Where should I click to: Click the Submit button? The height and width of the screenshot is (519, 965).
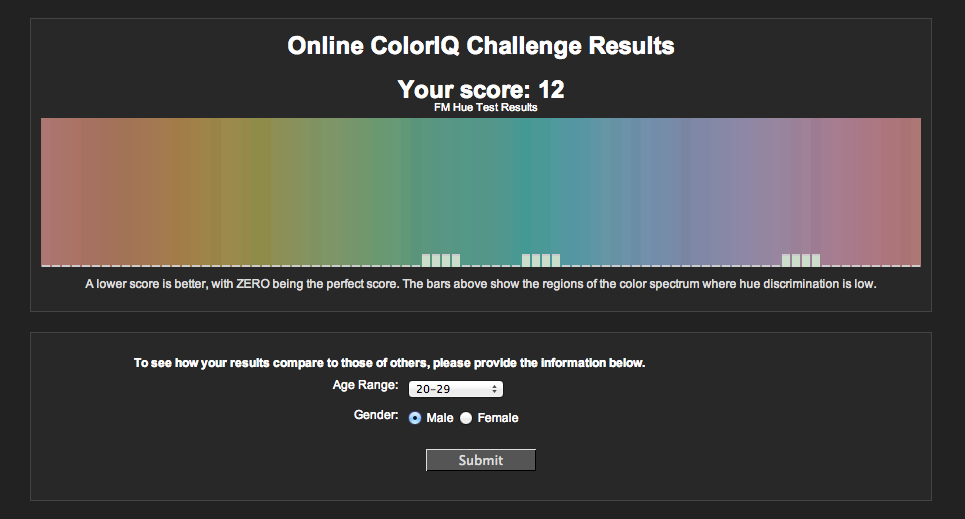point(481,460)
